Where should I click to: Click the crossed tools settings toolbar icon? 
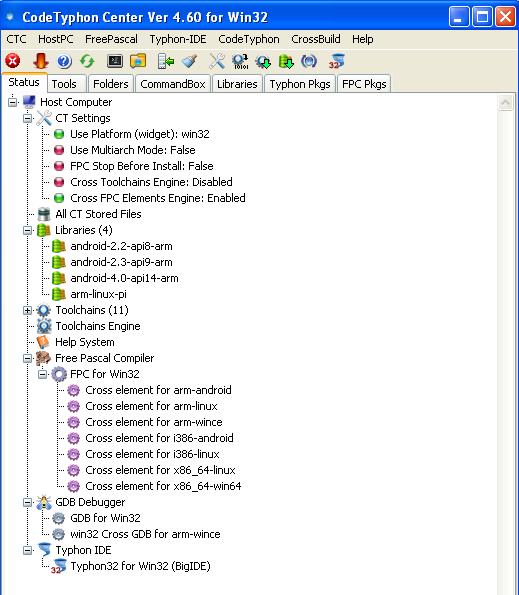[217, 61]
